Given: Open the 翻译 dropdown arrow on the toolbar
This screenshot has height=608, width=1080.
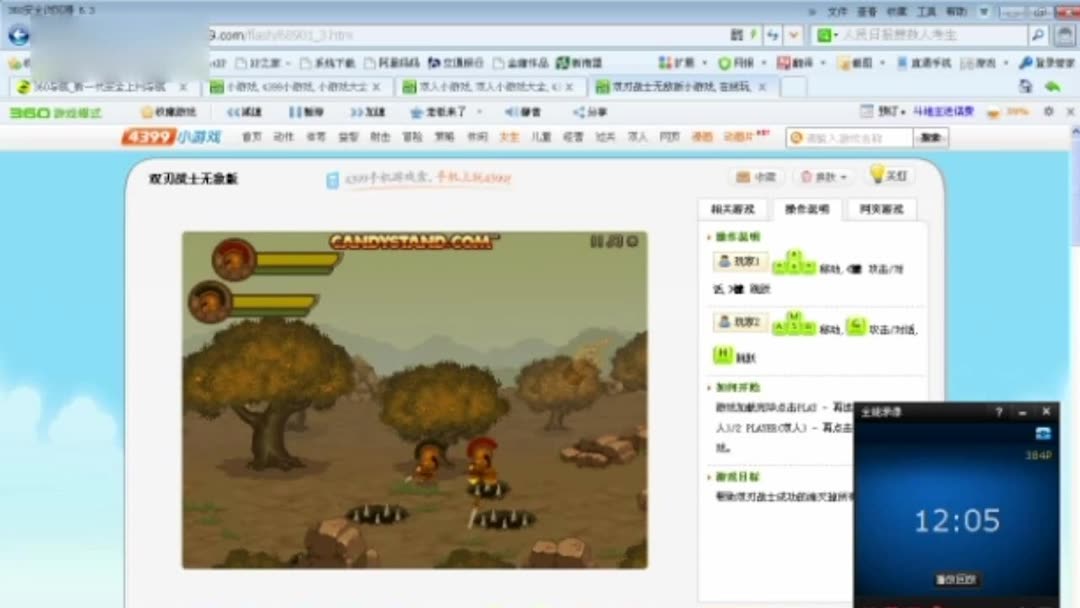Looking at the screenshot, I should pyautogui.click(x=820, y=62).
